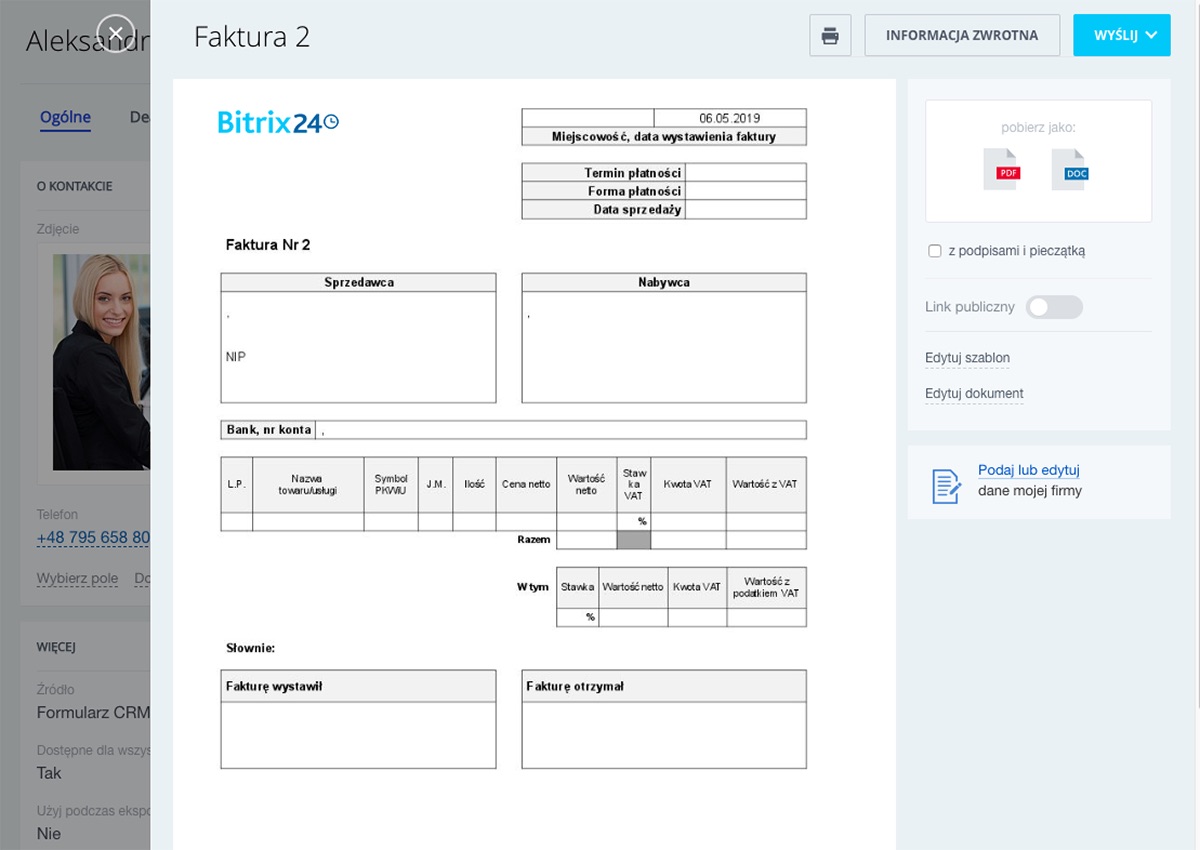
Task: Click the contact's profile photo
Action: [101, 361]
